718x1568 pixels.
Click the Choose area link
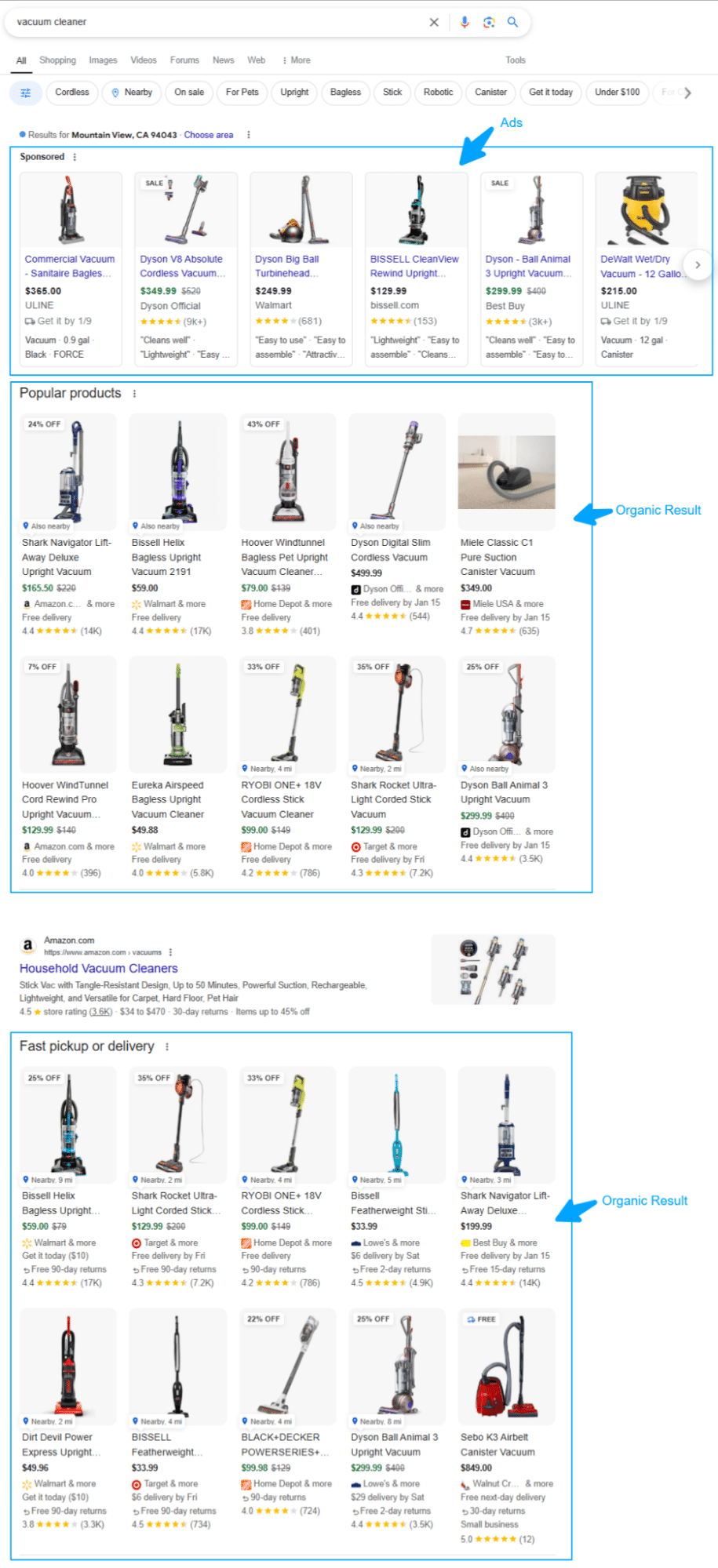(209, 135)
